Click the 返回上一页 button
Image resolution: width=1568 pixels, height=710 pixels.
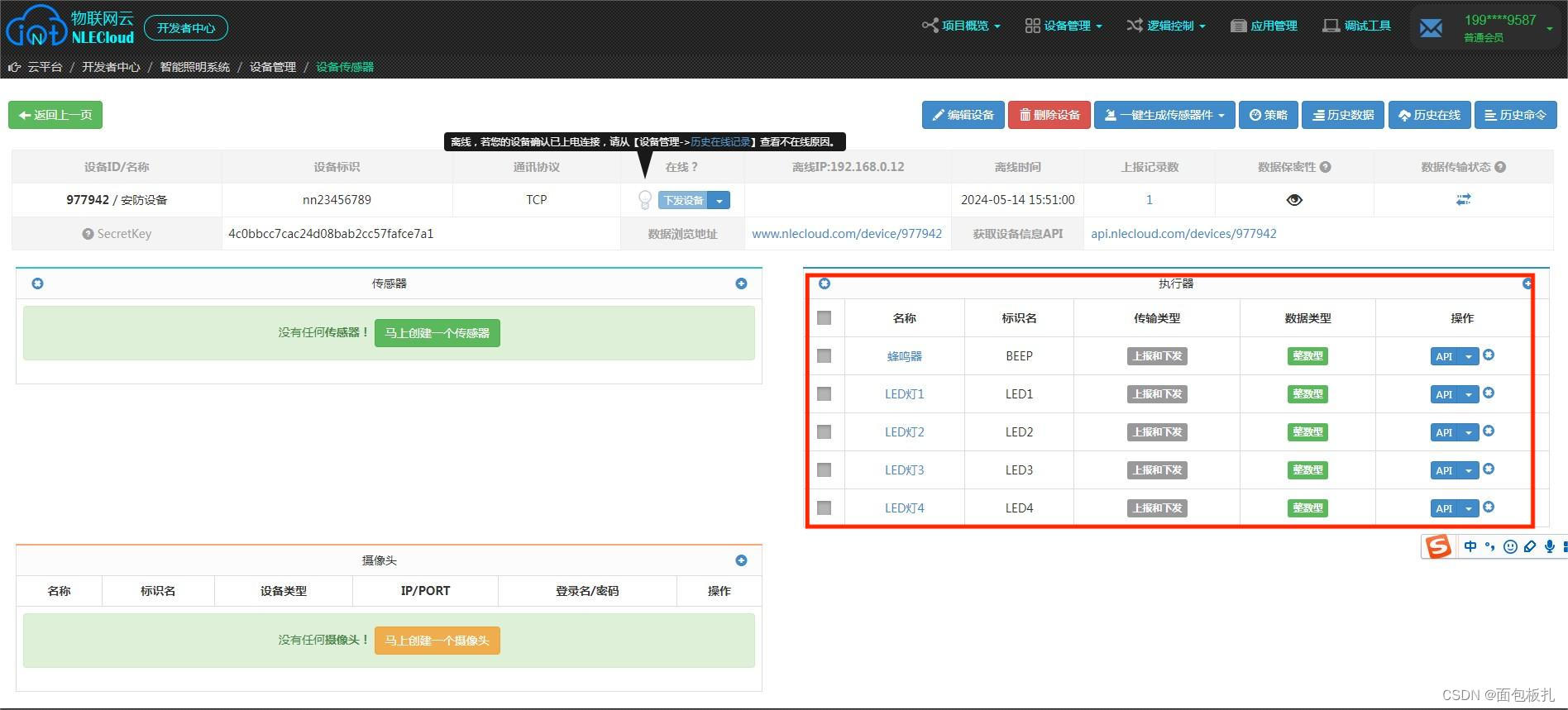point(55,115)
